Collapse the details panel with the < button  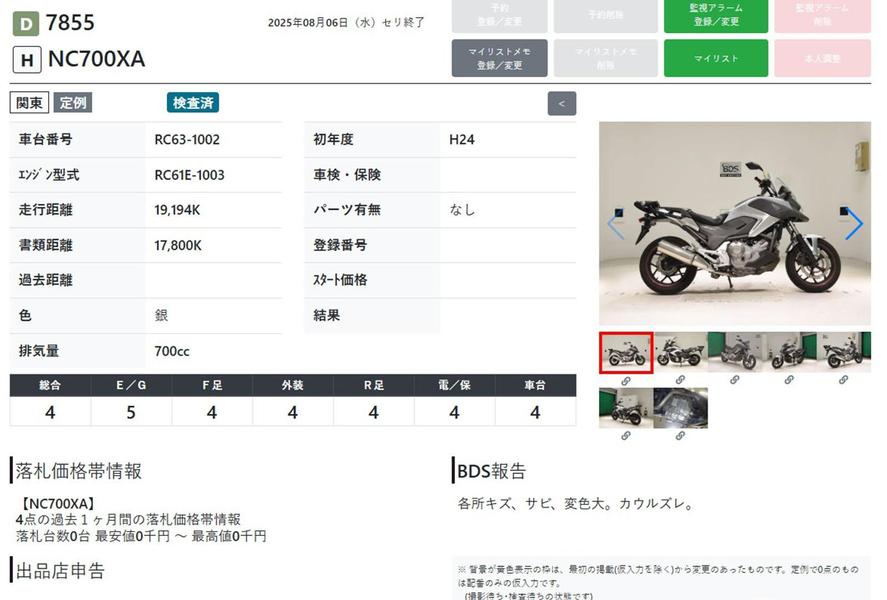[x=561, y=103]
